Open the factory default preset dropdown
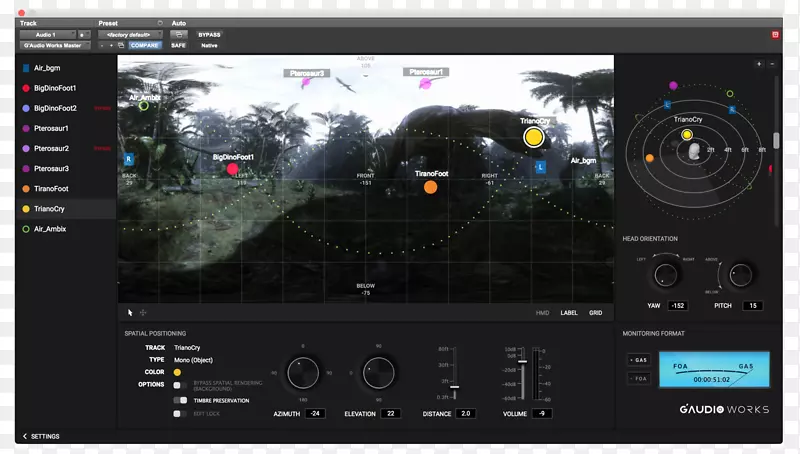The height and width of the screenshot is (454, 800). point(129,34)
